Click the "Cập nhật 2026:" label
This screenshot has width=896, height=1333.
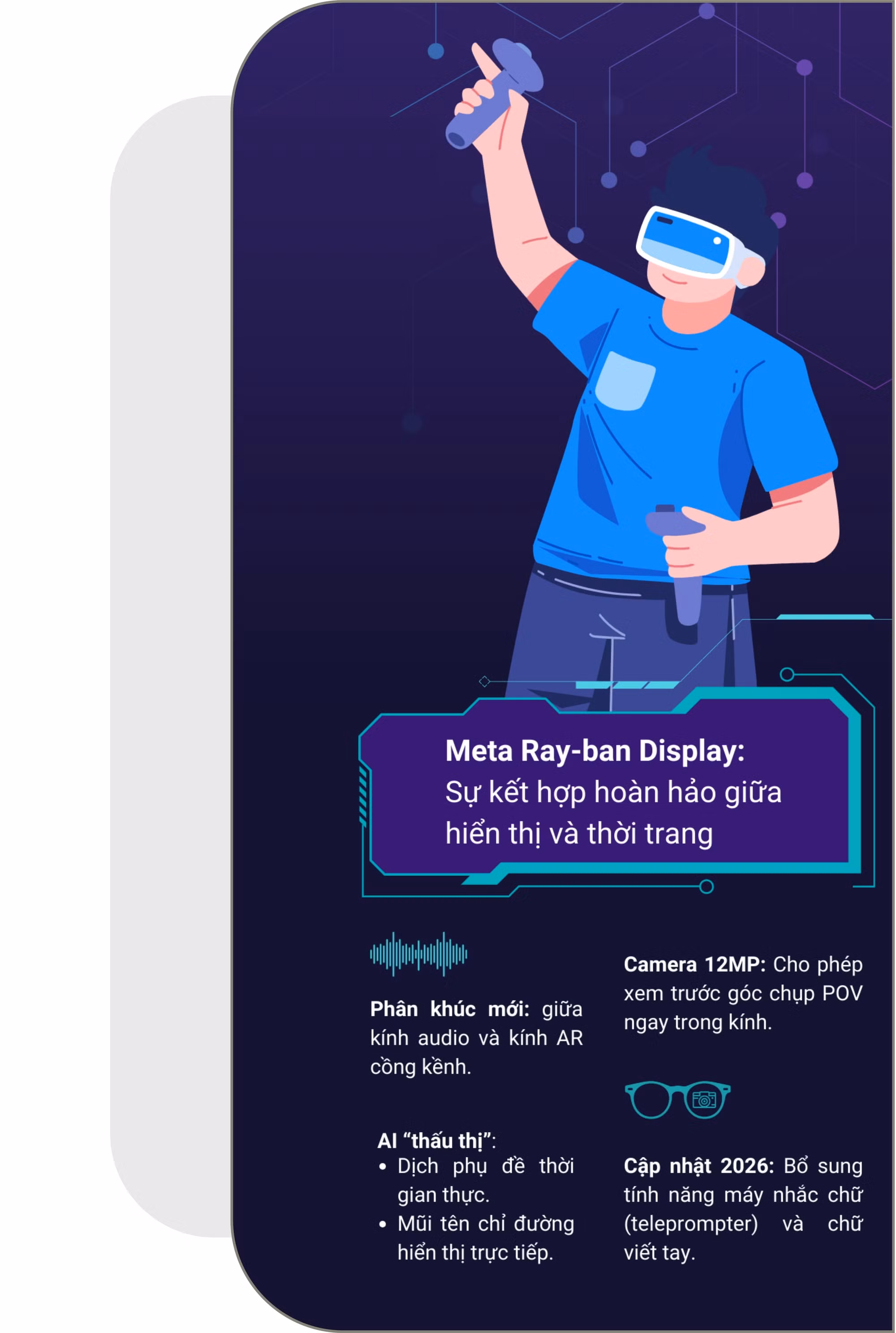pos(699,1166)
